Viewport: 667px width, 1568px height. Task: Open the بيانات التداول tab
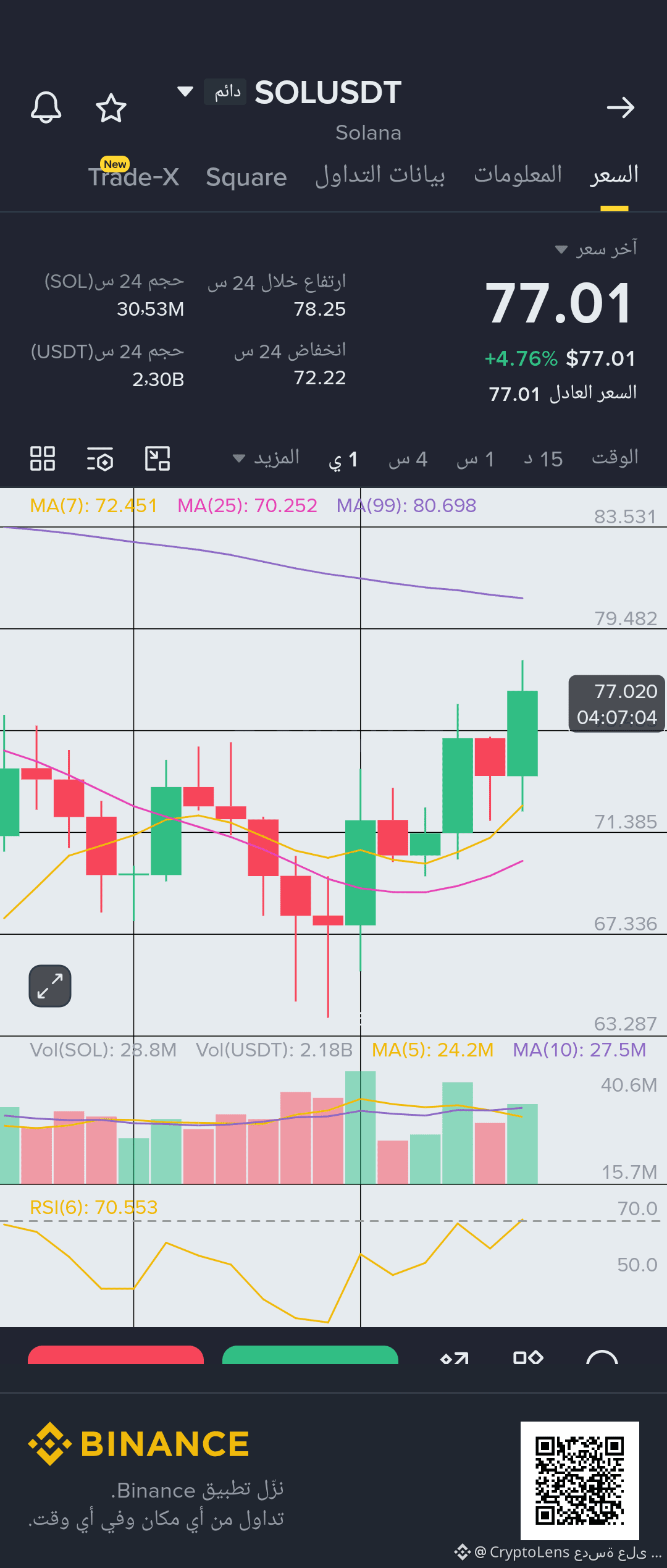coord(380,175)
